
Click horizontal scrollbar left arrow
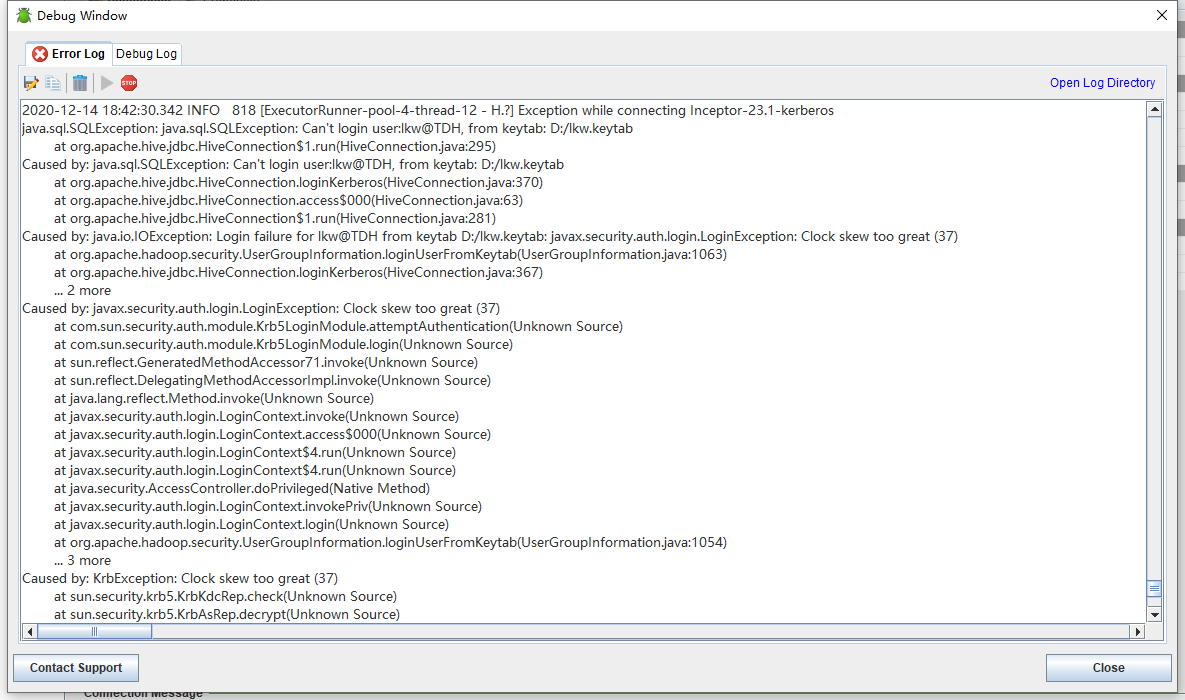point(29,632)
